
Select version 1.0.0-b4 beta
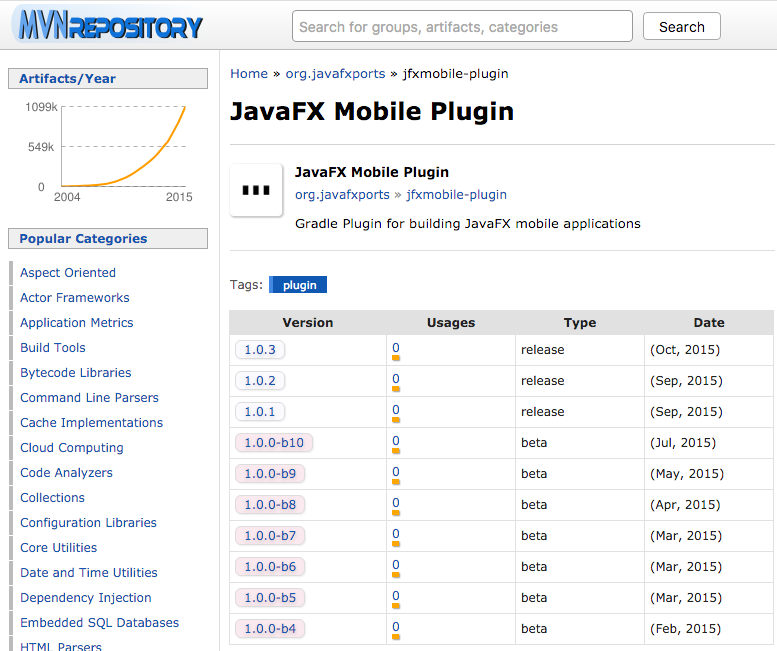point(270,629)
